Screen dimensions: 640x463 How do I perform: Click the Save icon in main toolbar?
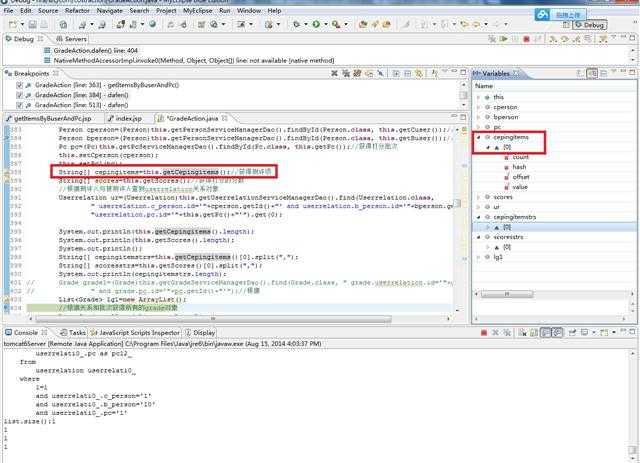click(32, 24)
